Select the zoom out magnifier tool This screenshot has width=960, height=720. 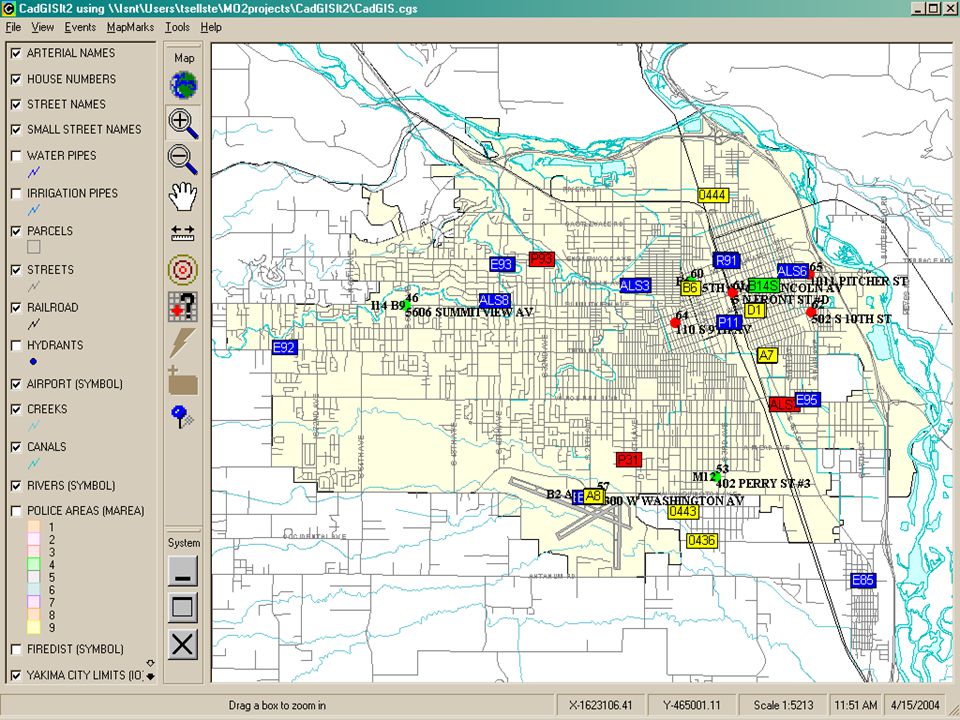[183, 159]
